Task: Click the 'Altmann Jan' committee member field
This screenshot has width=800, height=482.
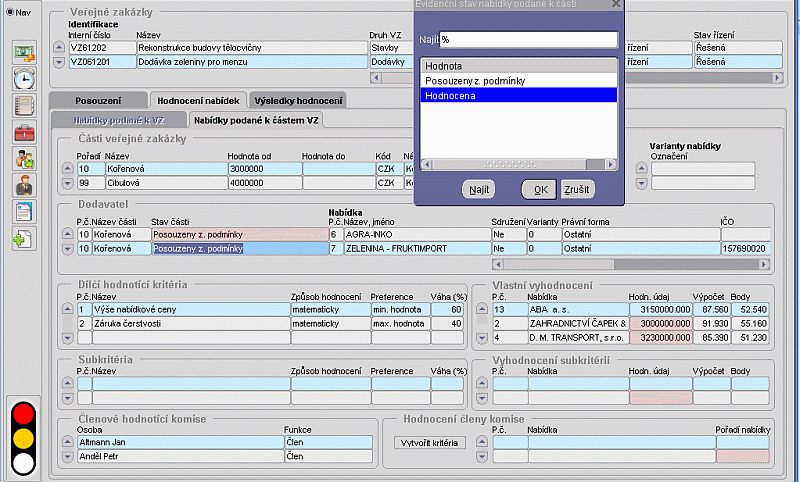Action: coord(181,442)
